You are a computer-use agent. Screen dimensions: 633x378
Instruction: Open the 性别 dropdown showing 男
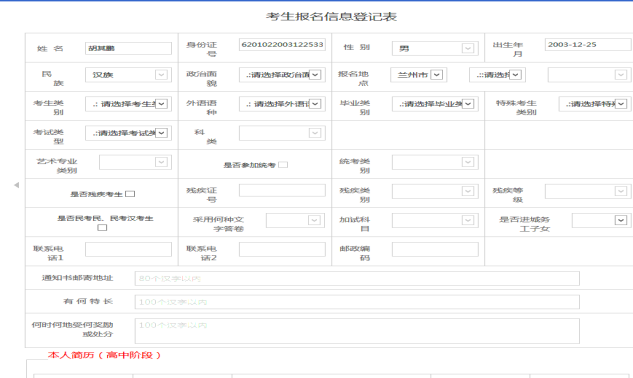coord(435,48)
